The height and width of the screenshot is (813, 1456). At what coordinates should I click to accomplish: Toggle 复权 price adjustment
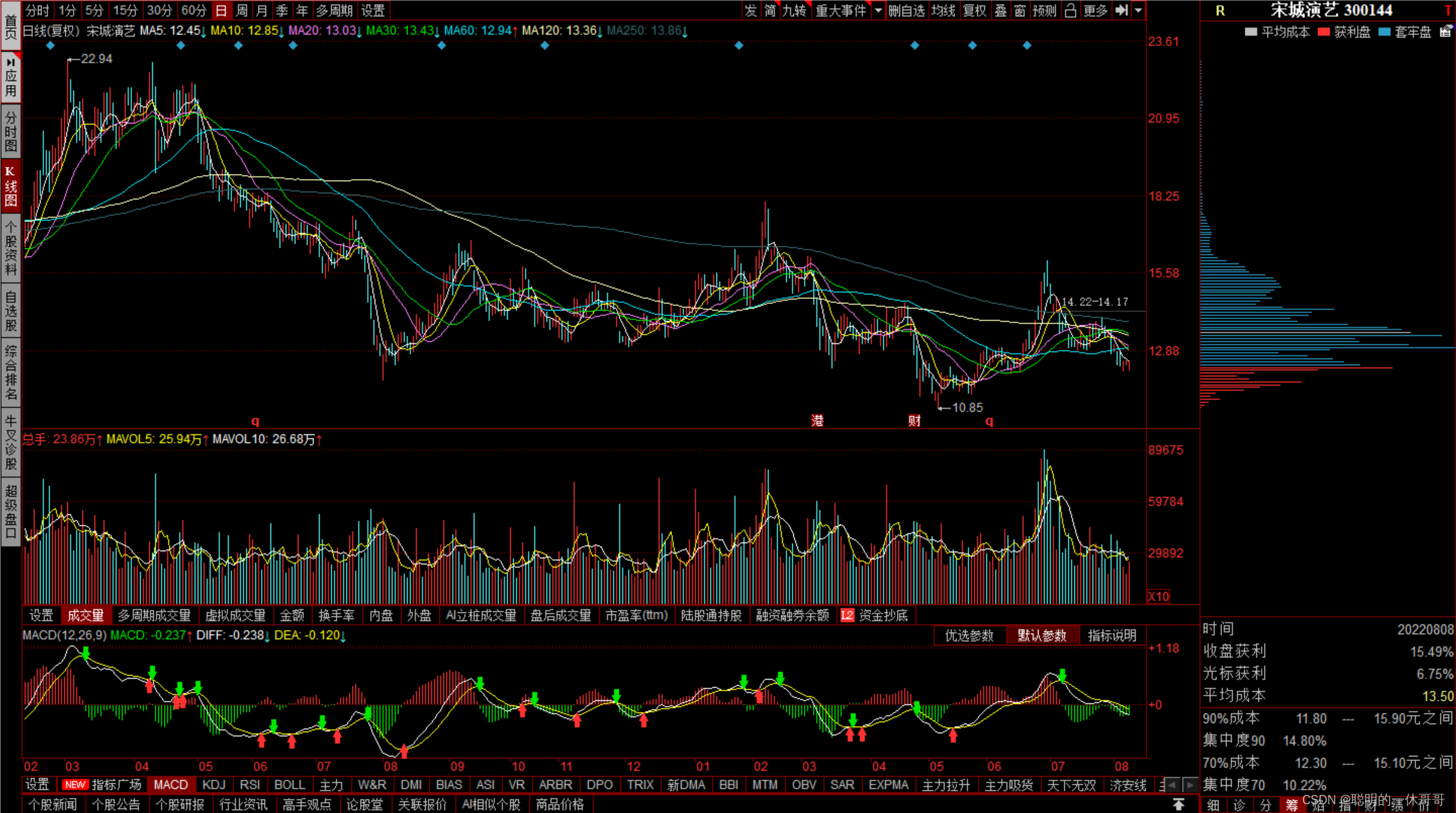[x=974, y=10]
